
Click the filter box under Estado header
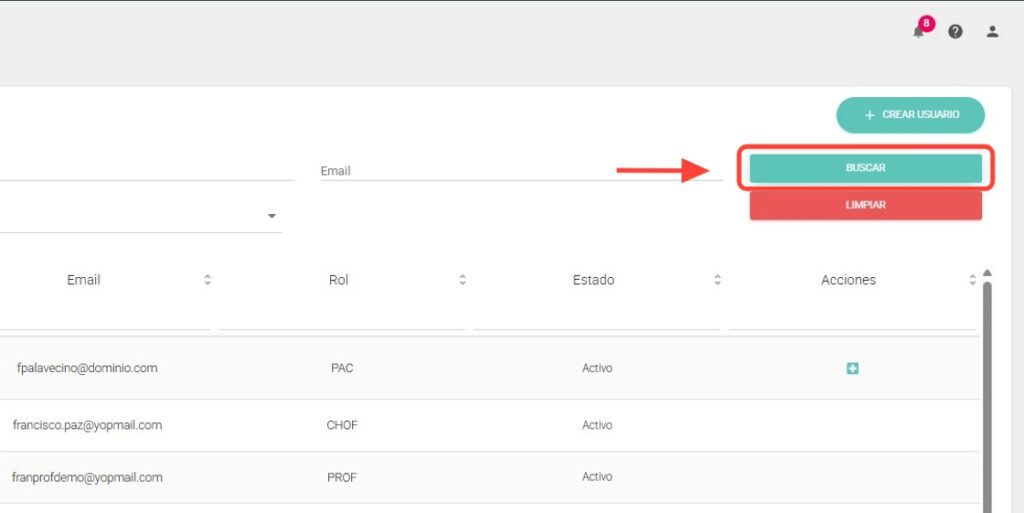click(597, 317)
